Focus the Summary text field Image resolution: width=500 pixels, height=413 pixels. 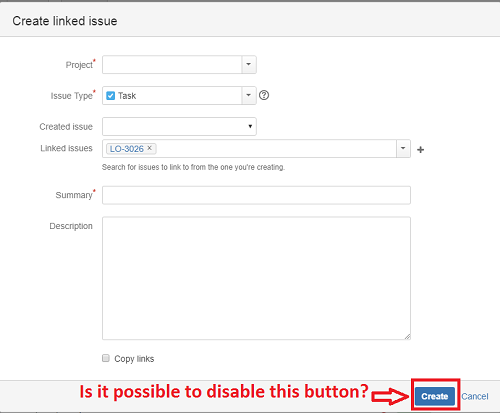(256, 195)
